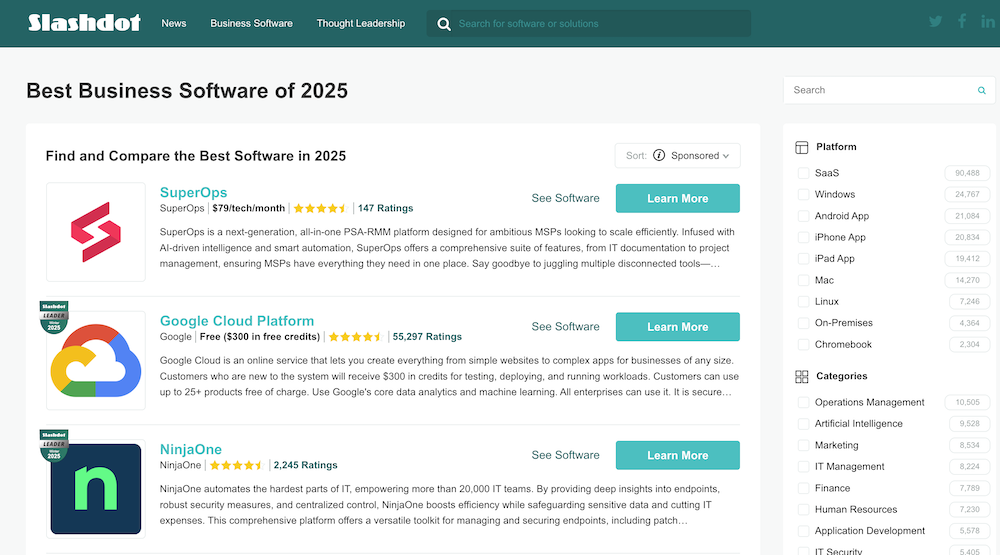Open the Thought Leadership menu

360,23
